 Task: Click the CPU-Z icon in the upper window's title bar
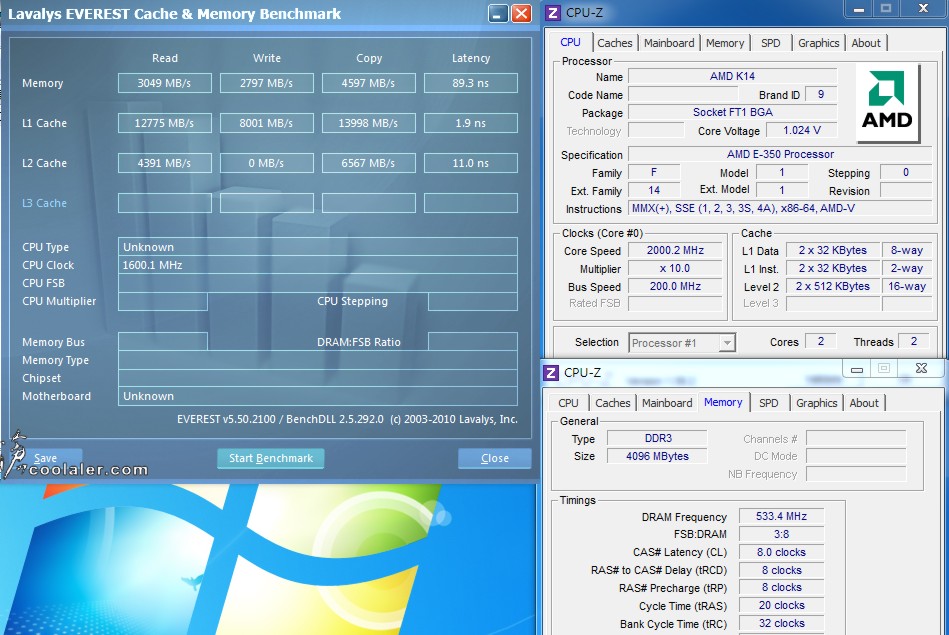click(553, 12)
